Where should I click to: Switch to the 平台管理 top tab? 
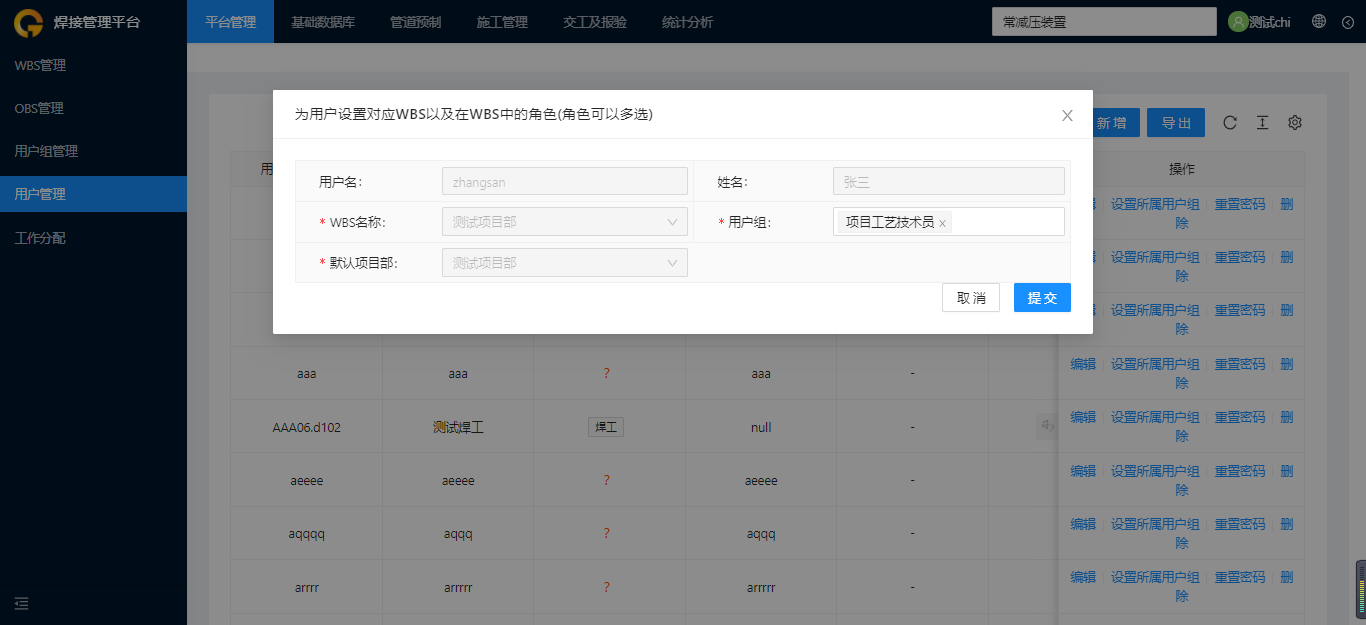pos(230,21)
